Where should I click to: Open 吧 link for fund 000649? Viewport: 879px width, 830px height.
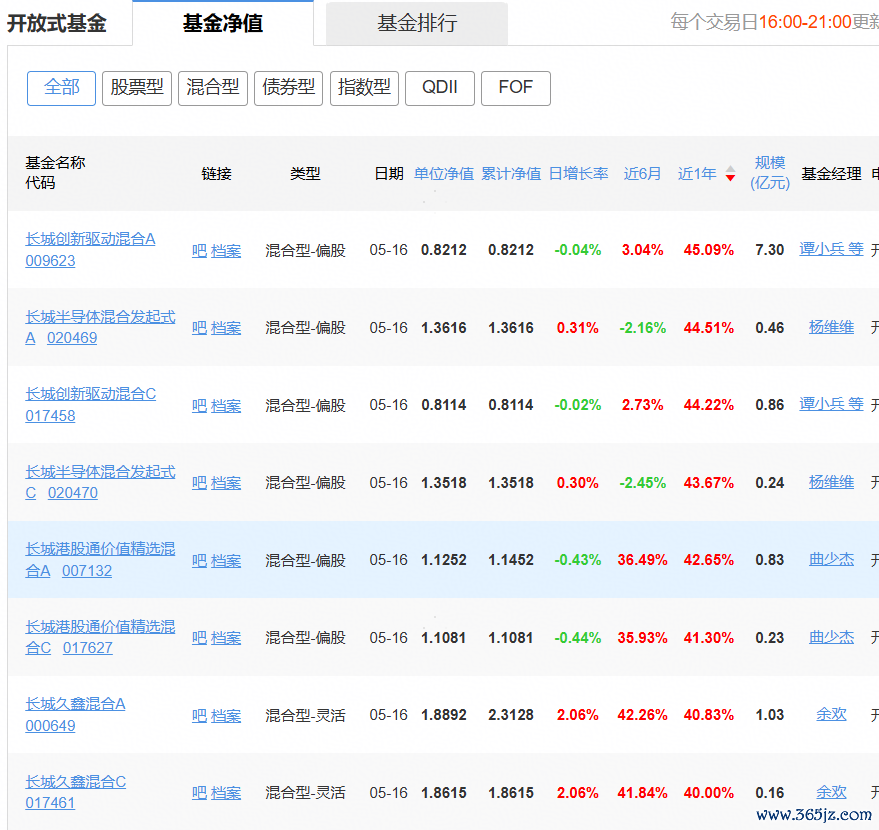click(x=199, y=716)
